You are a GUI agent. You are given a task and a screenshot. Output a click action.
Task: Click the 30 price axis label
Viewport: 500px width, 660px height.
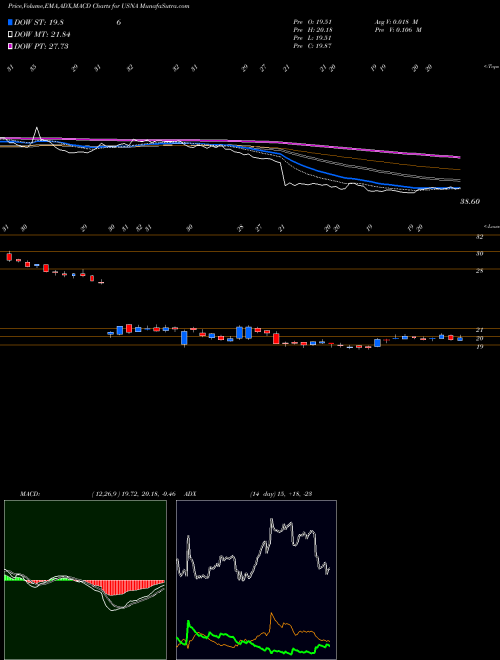[479, 254]
